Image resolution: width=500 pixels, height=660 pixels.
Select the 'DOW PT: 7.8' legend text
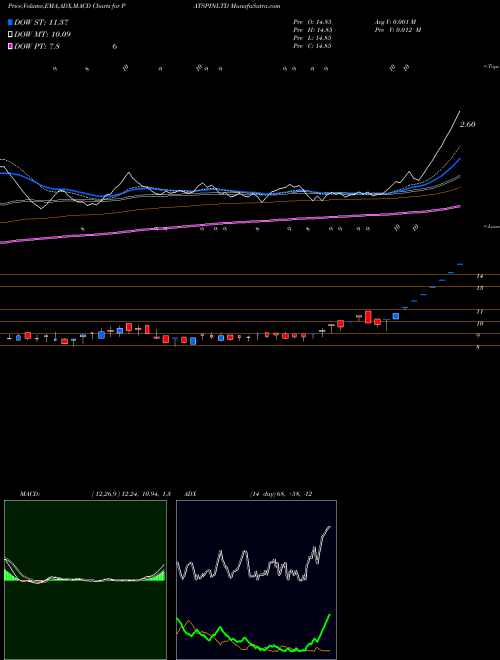click(37, 46)
